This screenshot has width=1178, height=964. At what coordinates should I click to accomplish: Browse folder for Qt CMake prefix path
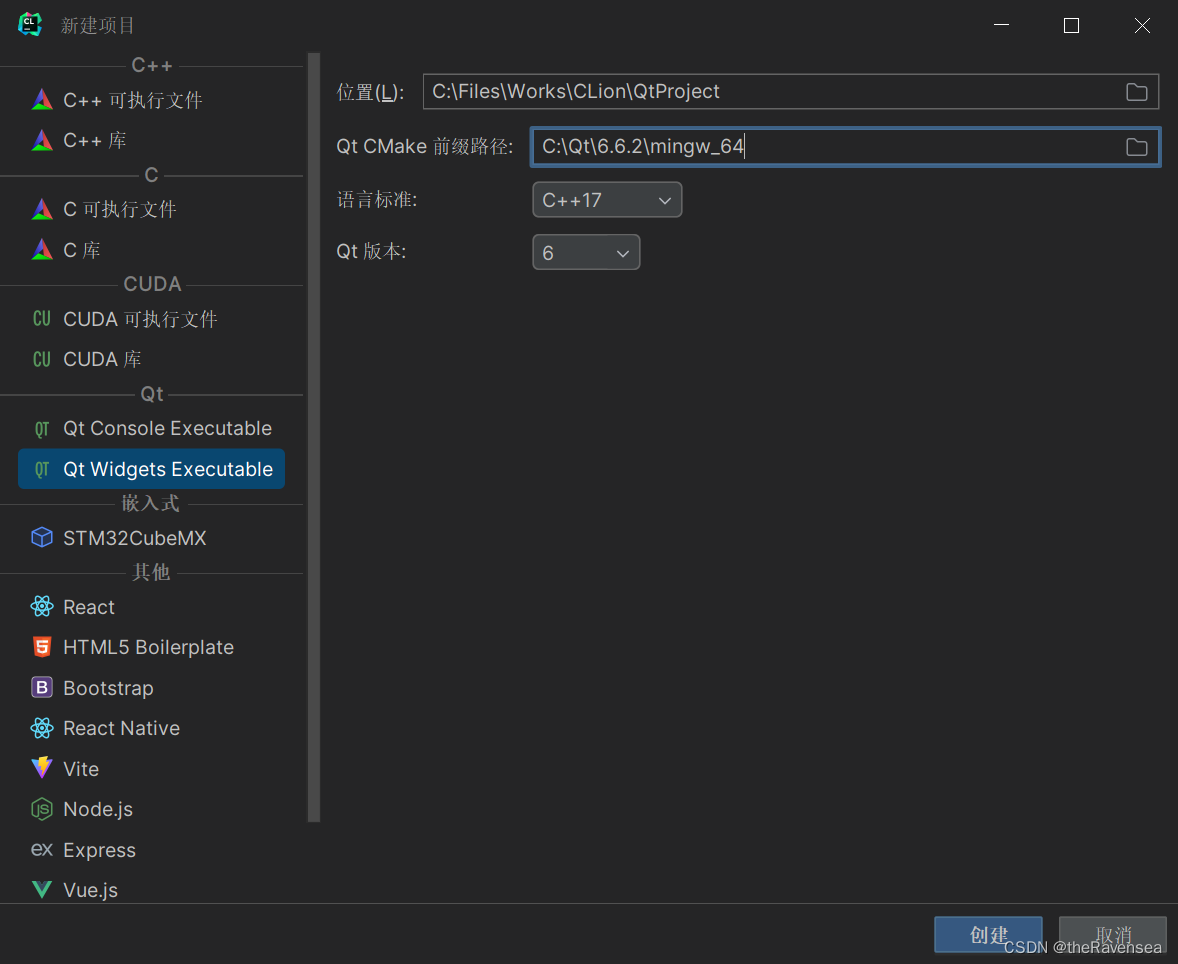pyautogui.click(x=1137, y=147)
